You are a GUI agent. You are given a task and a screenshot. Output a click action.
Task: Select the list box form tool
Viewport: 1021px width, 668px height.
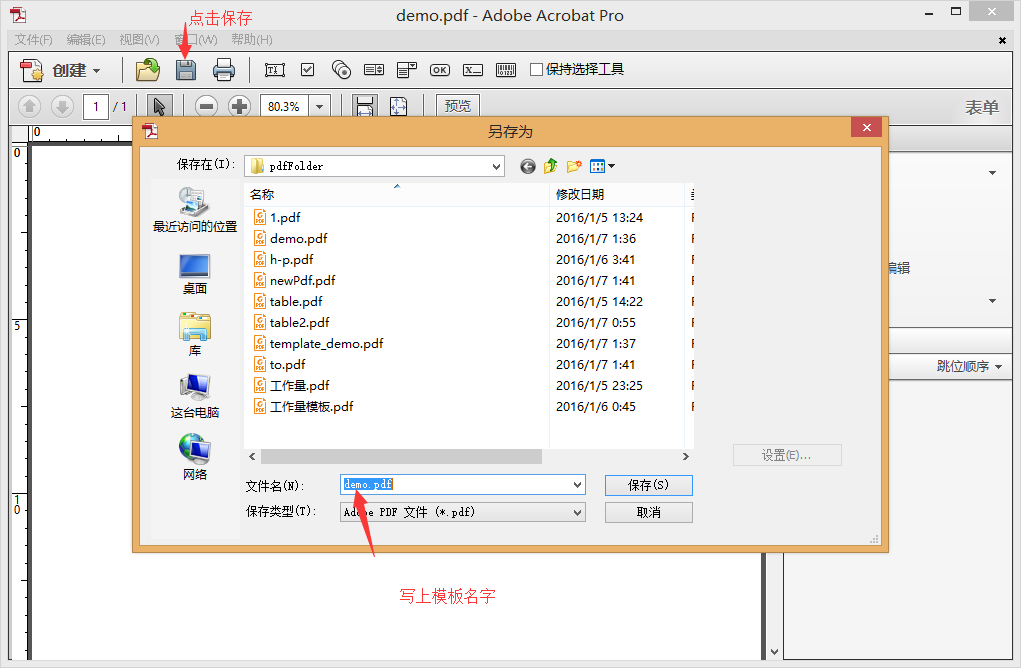[374, 70]
